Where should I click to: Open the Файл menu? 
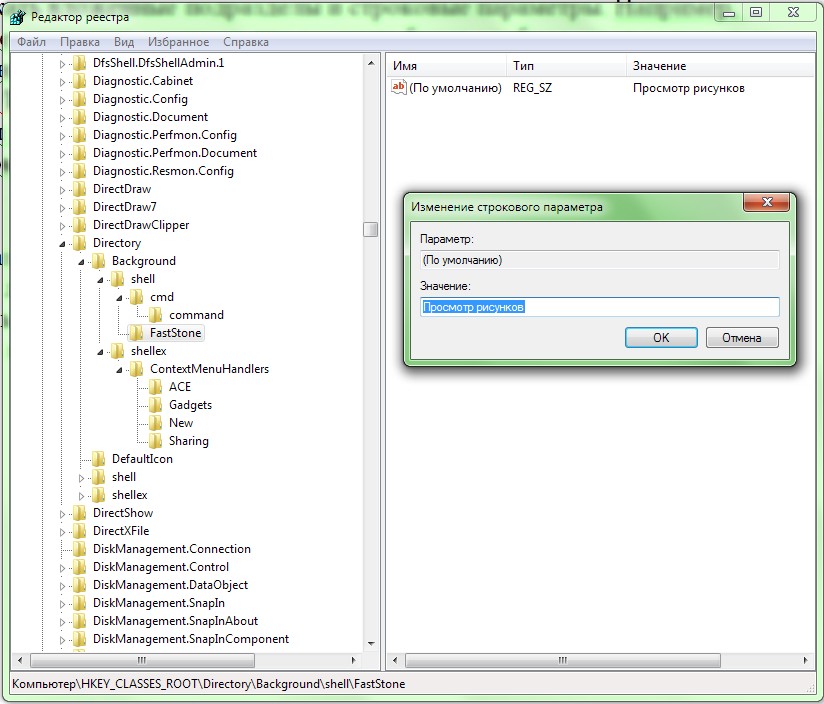click(x=31, y=42)
